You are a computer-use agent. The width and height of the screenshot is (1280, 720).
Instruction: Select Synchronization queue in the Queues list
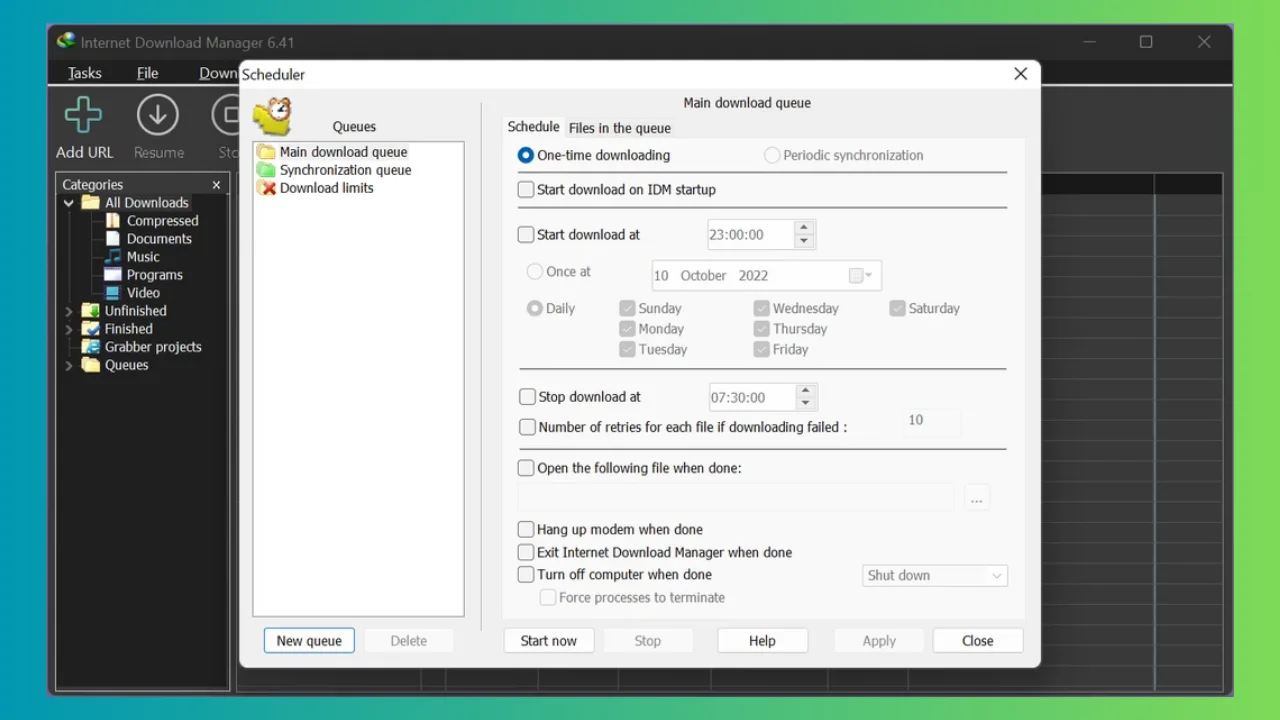[345, 170]
